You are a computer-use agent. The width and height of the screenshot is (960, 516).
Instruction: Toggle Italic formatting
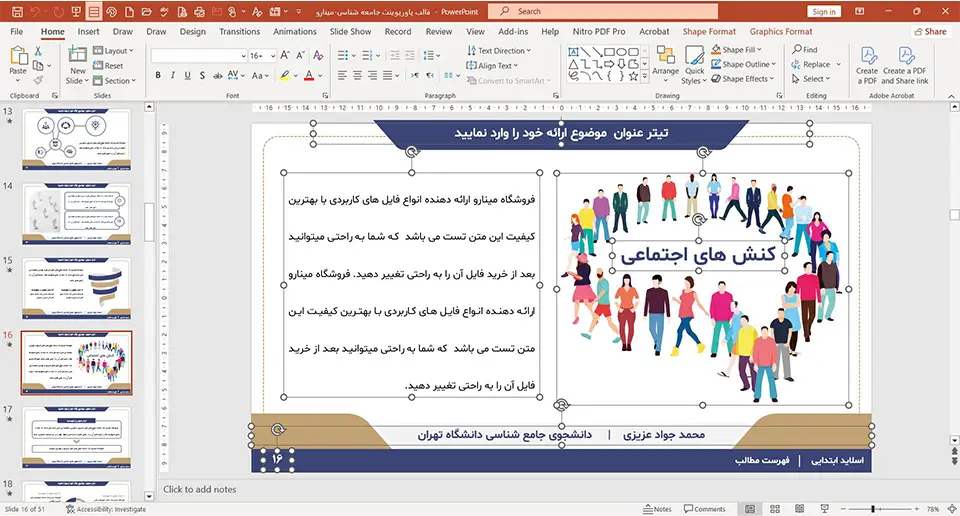[x=173, y=75]
